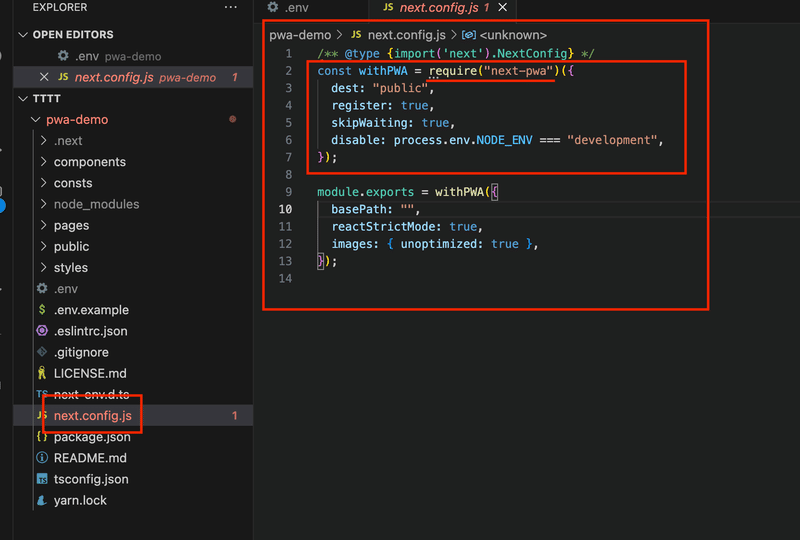
Task: Click module.exports on line 9
Action: point(365,192)
